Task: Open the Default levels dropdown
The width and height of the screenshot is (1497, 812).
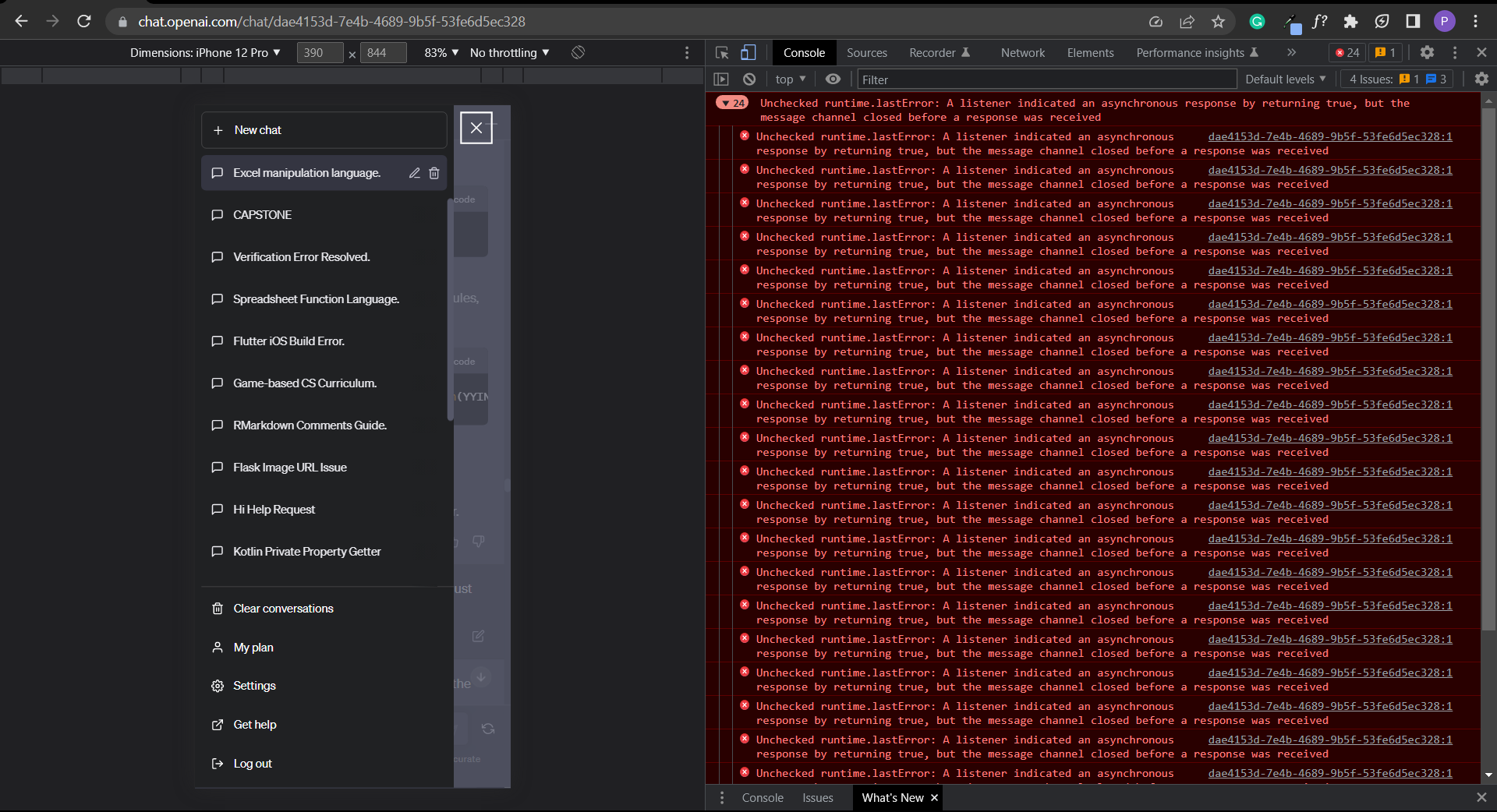Action: 1284,79
